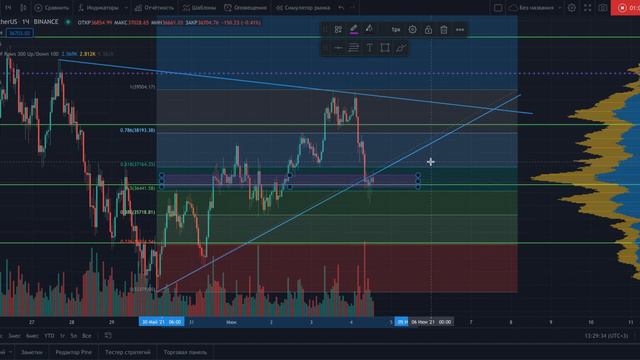Select the Fibonacci retracement favorite tool
Image resolution: width=640 pixels, height=360 pixels.
[x=353, y=48]
